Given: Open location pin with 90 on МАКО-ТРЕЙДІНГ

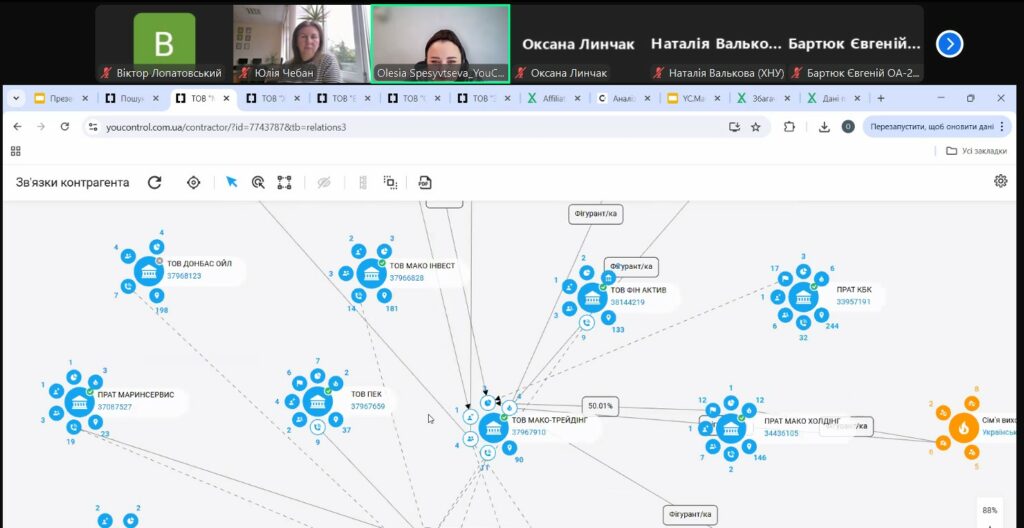Looking at the screenshot, I should (x=510, y=448).
